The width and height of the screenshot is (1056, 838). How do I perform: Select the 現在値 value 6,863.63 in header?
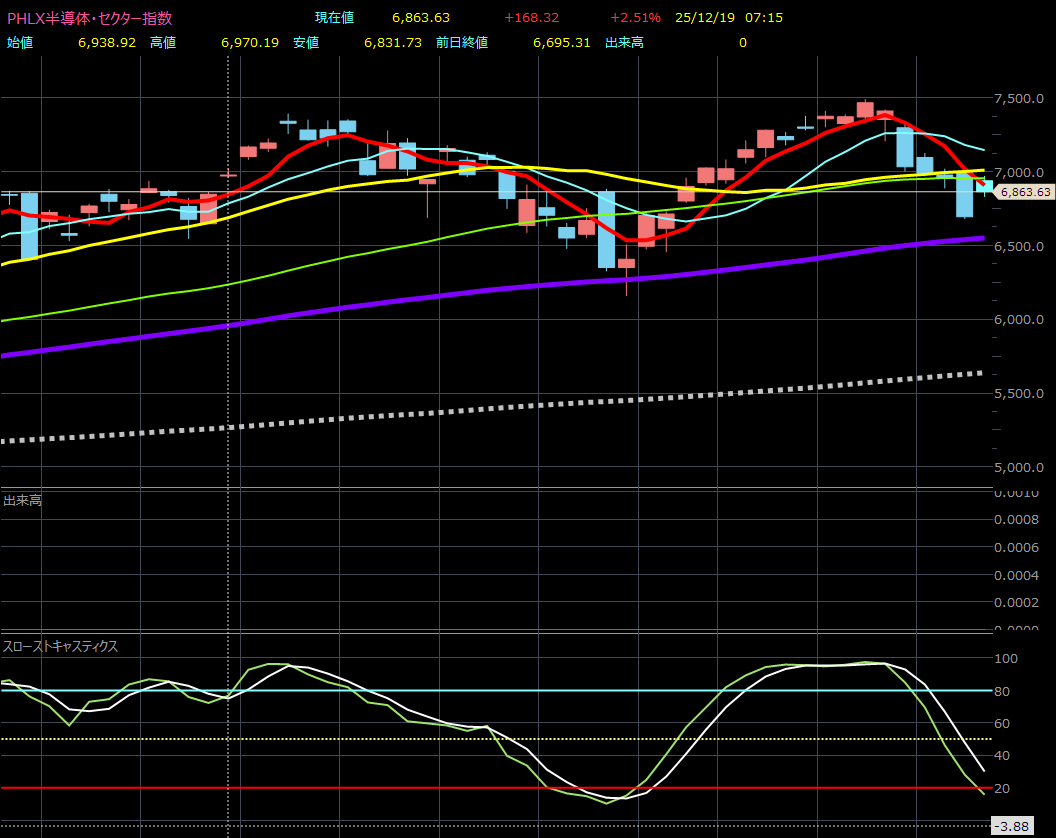point(420,18)
